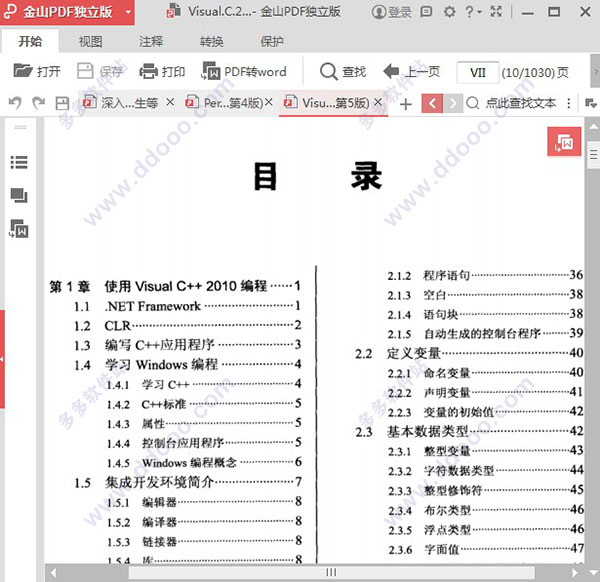The height and width of the screenshot is (582, 600).
Task: Click '1.3 编写 C++应用程序' entry
Action: coord(187,345)
